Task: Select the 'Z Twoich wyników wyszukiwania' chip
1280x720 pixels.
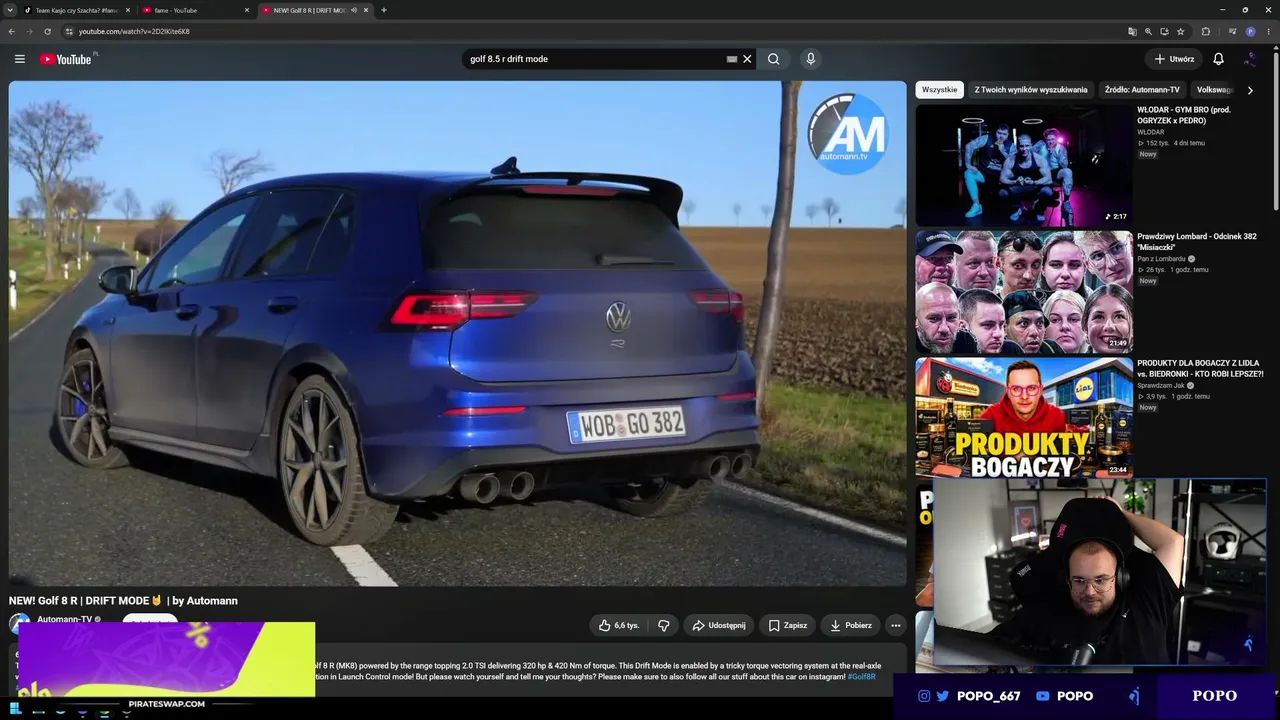Action: tap(1031, 90)
